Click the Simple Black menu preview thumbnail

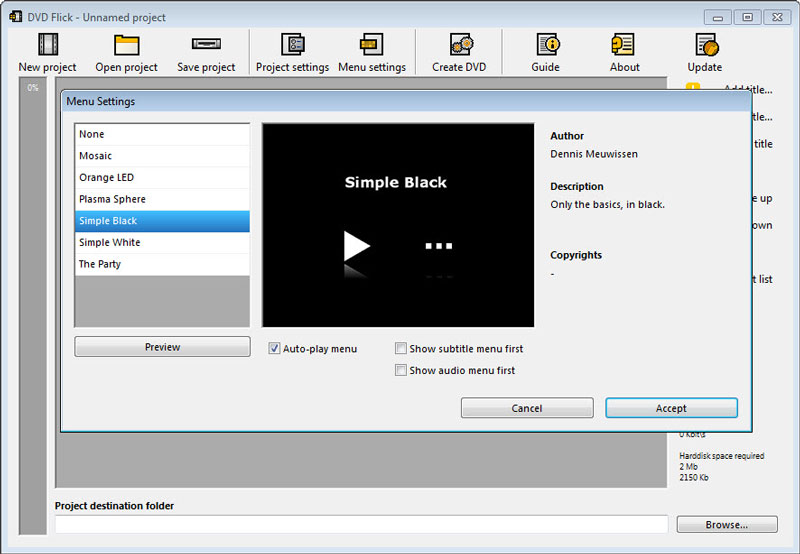(x=398, y=225)
